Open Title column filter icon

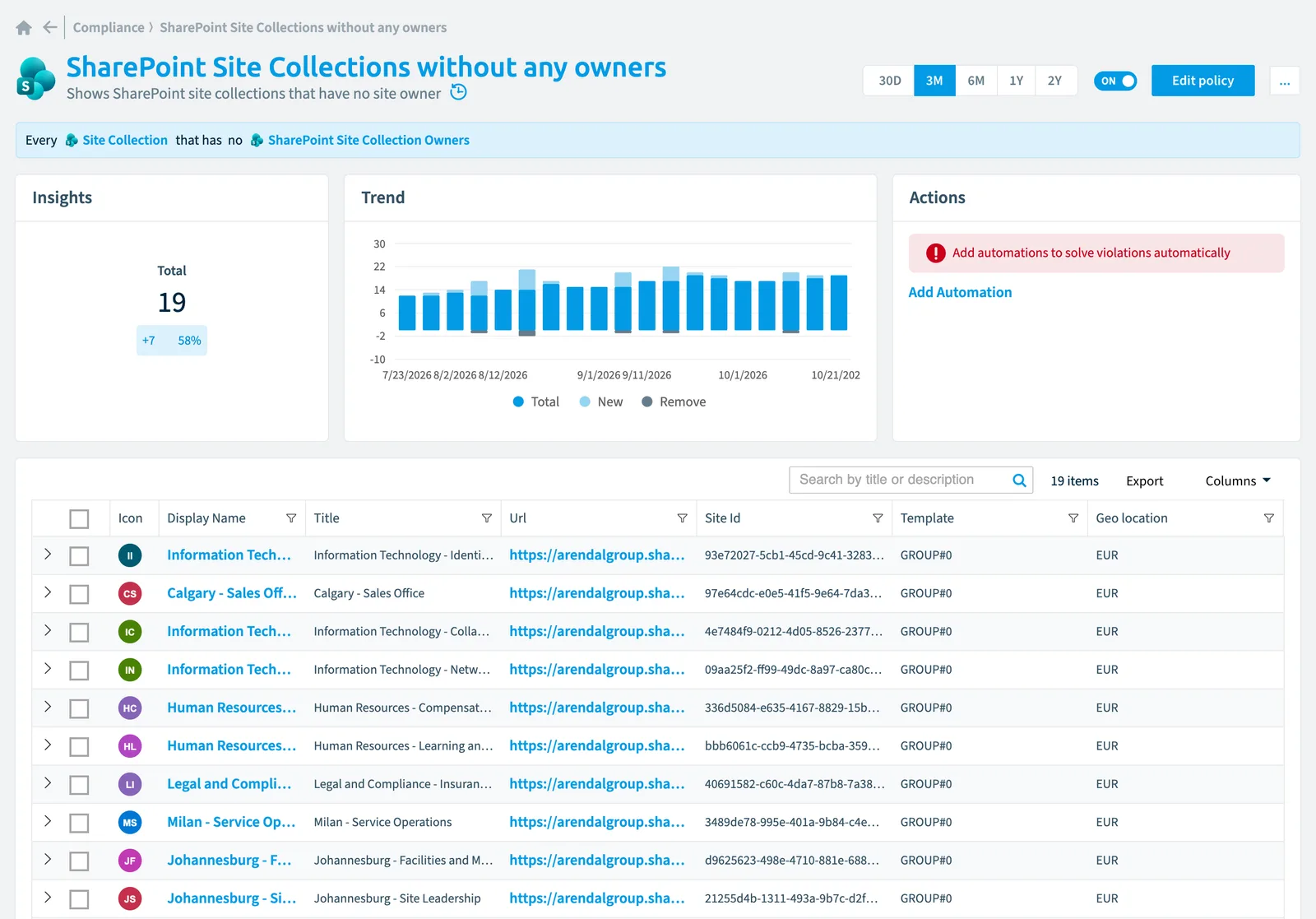(487, 518)
